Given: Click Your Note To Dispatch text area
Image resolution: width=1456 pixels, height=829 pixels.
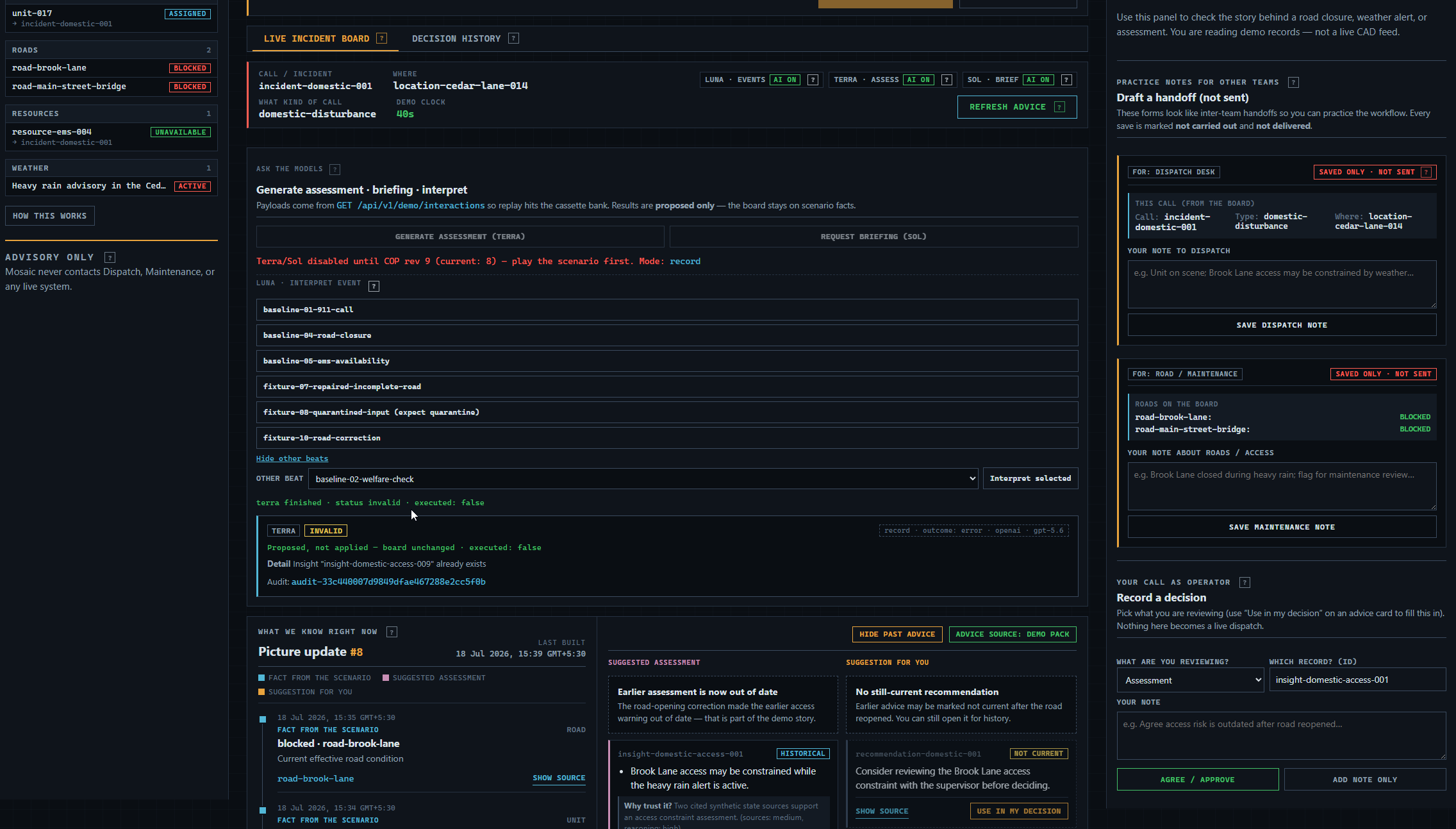Looking at the screenshot, I should [x=1282, y=284].
